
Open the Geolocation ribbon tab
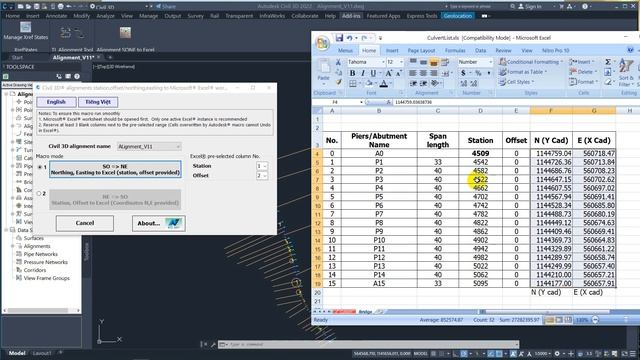tap(458, 16)
